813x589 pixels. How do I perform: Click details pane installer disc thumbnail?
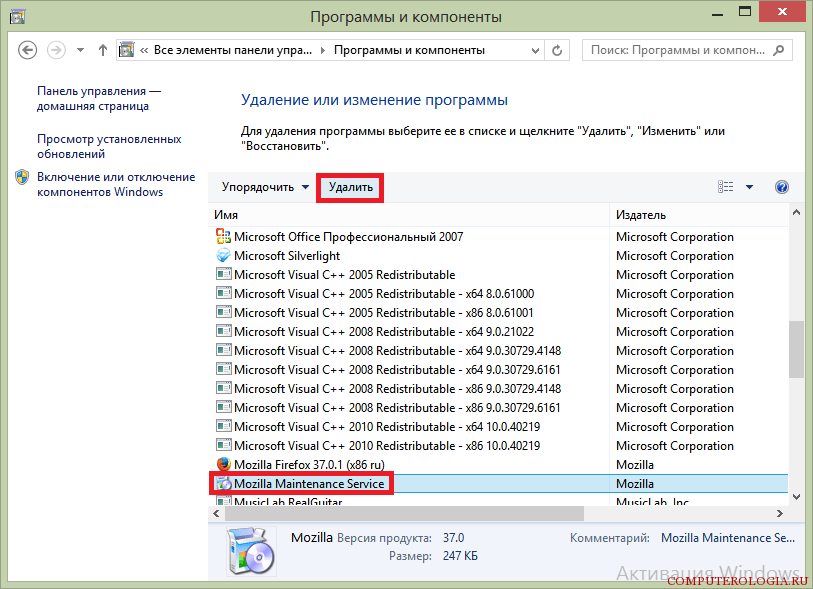(x=251, y=551)
